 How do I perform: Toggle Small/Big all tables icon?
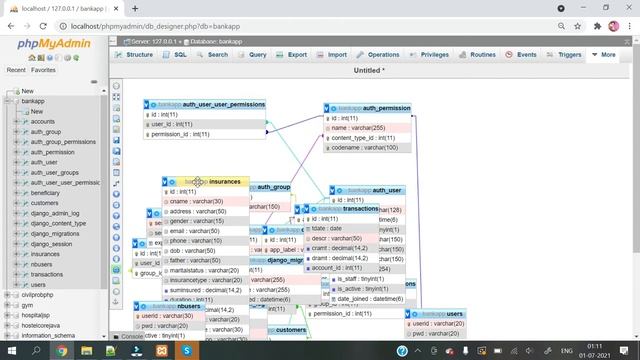point(116,248)
